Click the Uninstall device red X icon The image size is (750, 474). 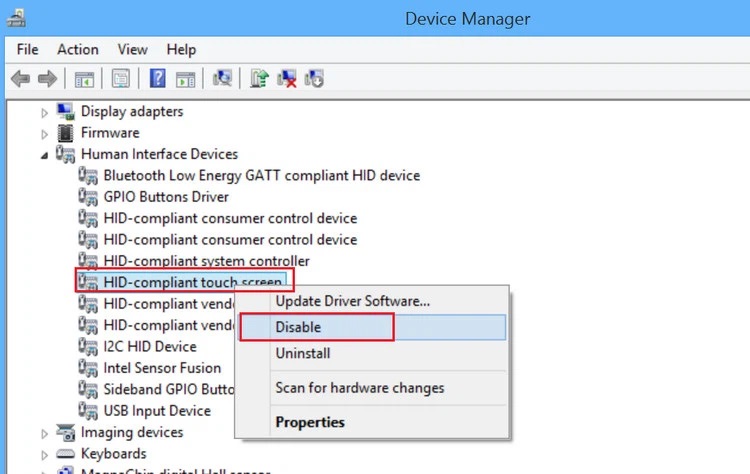pos(287,78)
